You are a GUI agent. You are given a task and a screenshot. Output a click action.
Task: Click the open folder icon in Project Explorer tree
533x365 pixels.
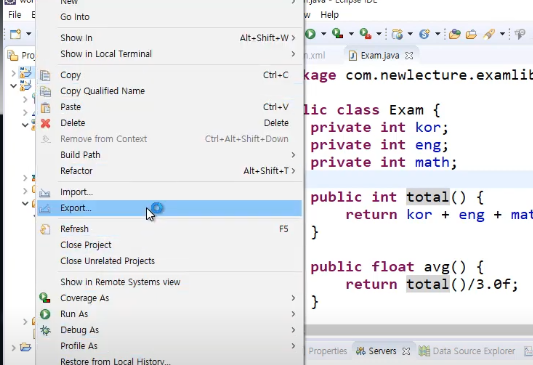pos(25,348)
